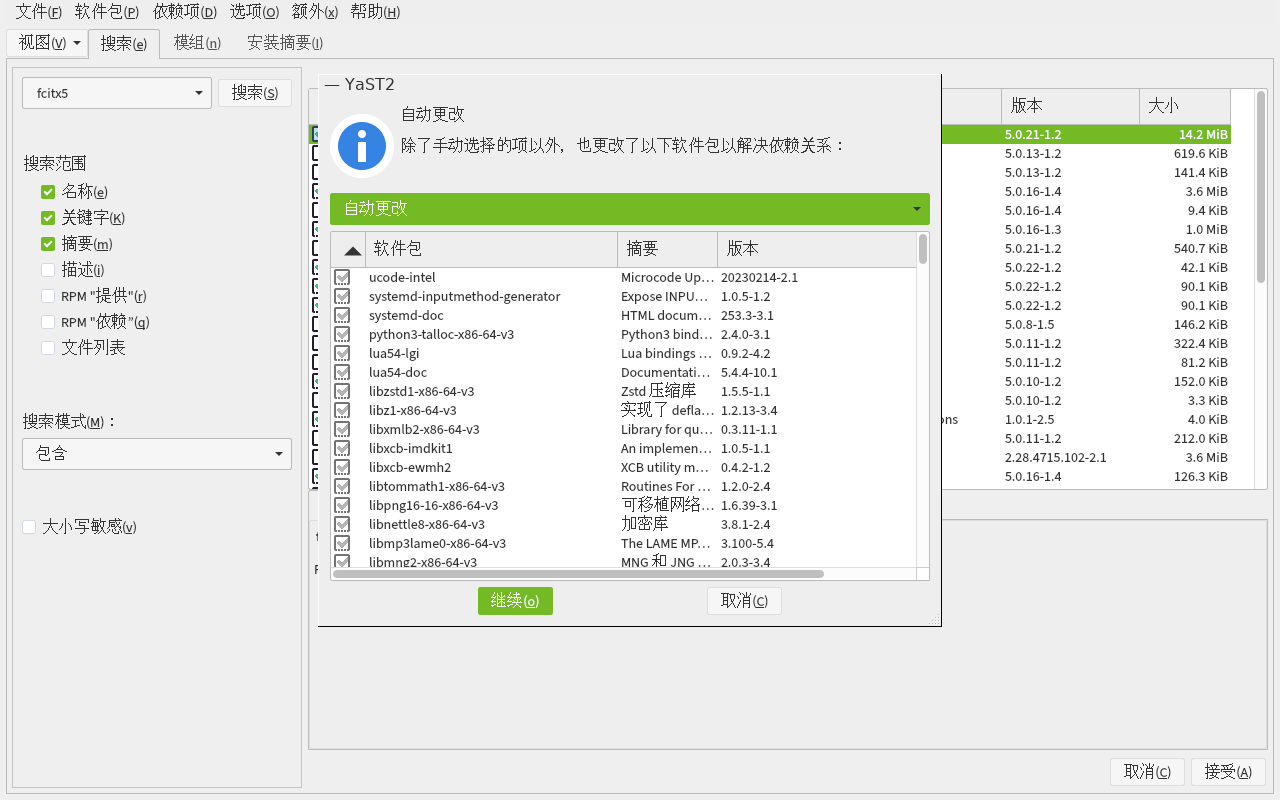Click the 搜索 button beside search field

click(255, 93)
